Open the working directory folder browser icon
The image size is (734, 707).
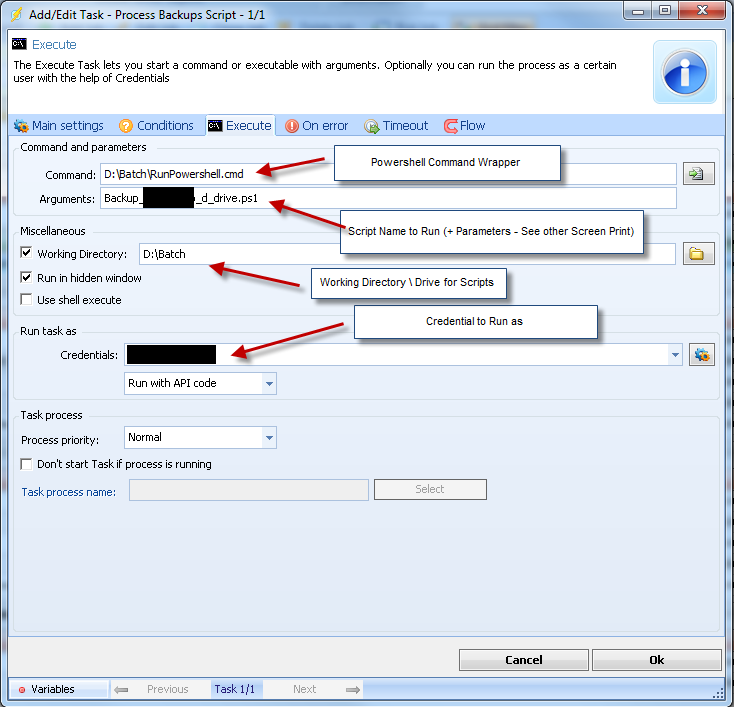pyautogui.click(x=697, y=254)
